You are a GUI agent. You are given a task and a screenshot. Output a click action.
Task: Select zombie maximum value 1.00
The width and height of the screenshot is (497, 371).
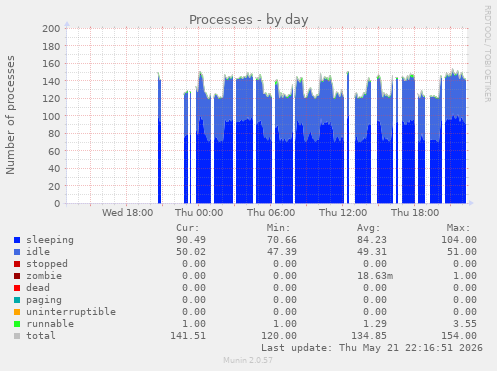(465, 276)
